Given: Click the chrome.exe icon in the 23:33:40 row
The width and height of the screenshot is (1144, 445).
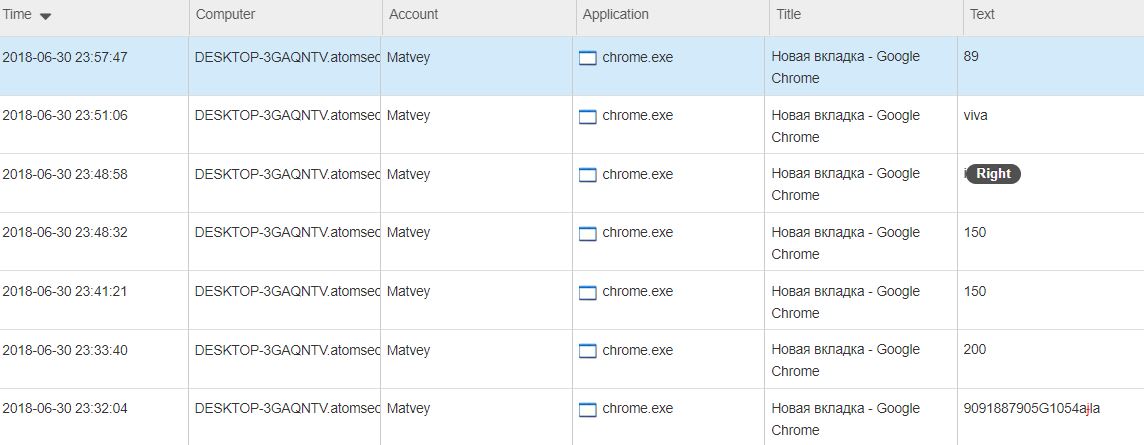Looking at the screenshot, I should [x=588, y=351].
